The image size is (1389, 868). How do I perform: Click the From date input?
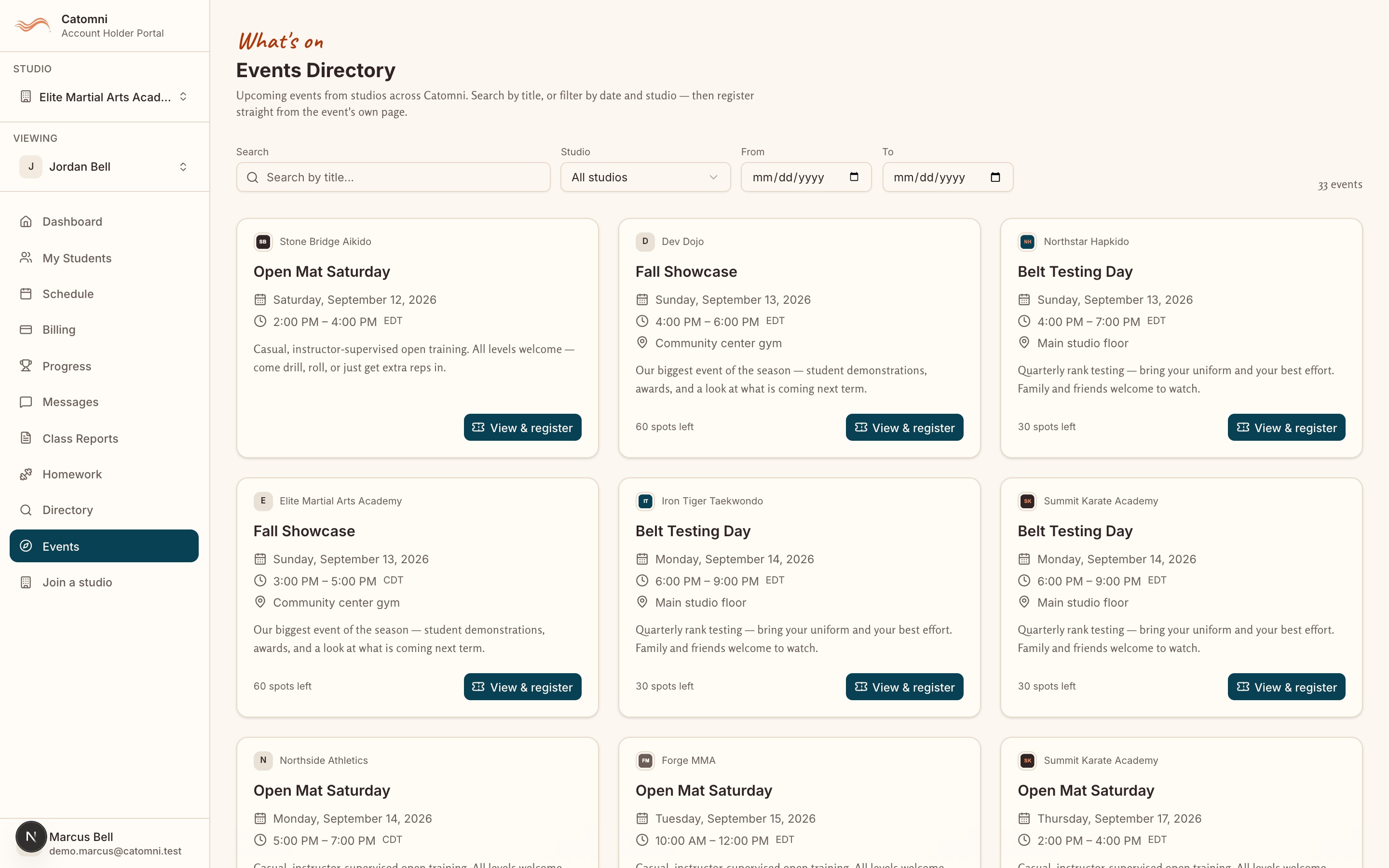tap(806, 177)
